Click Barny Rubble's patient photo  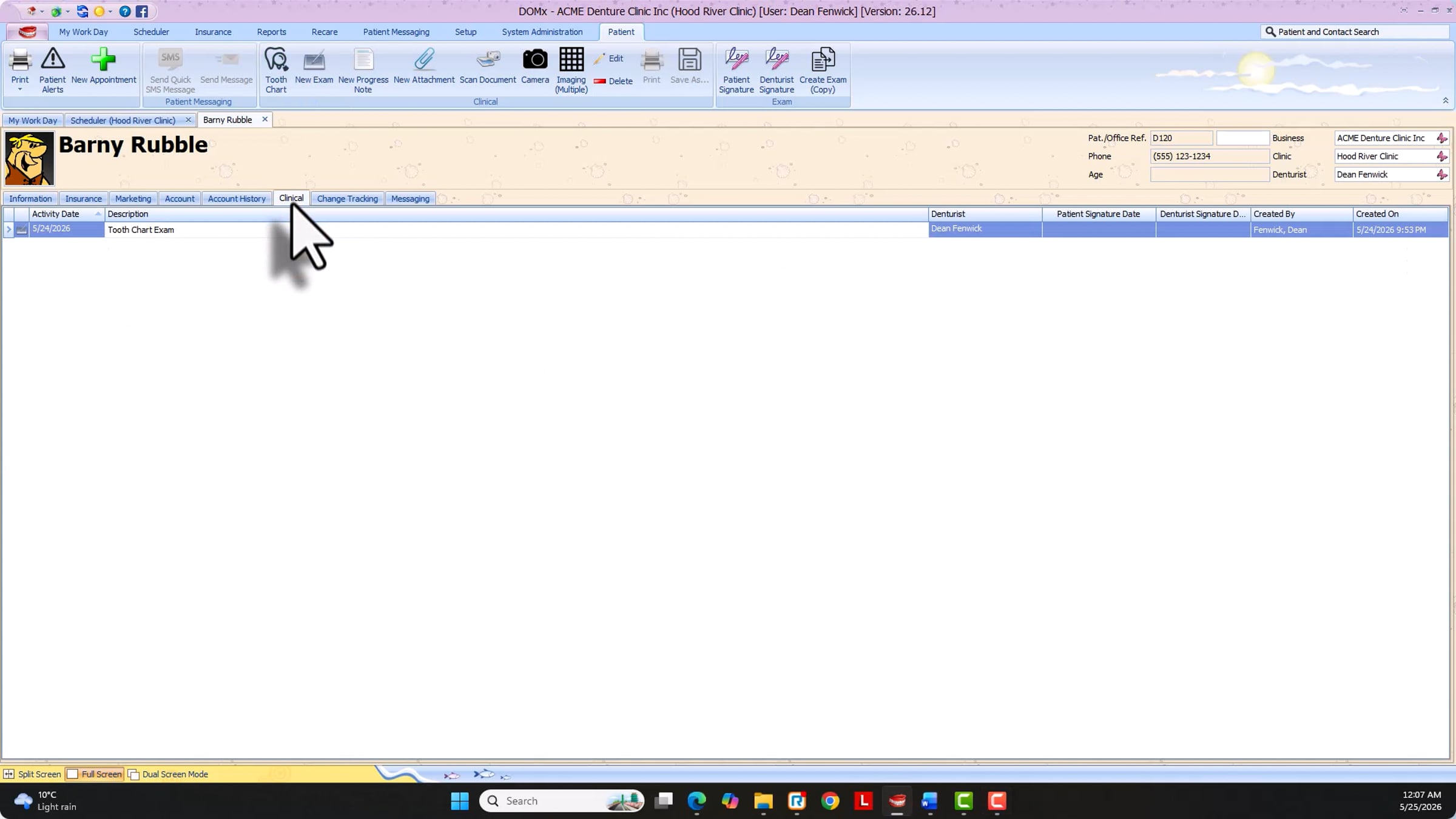[29, 158]
